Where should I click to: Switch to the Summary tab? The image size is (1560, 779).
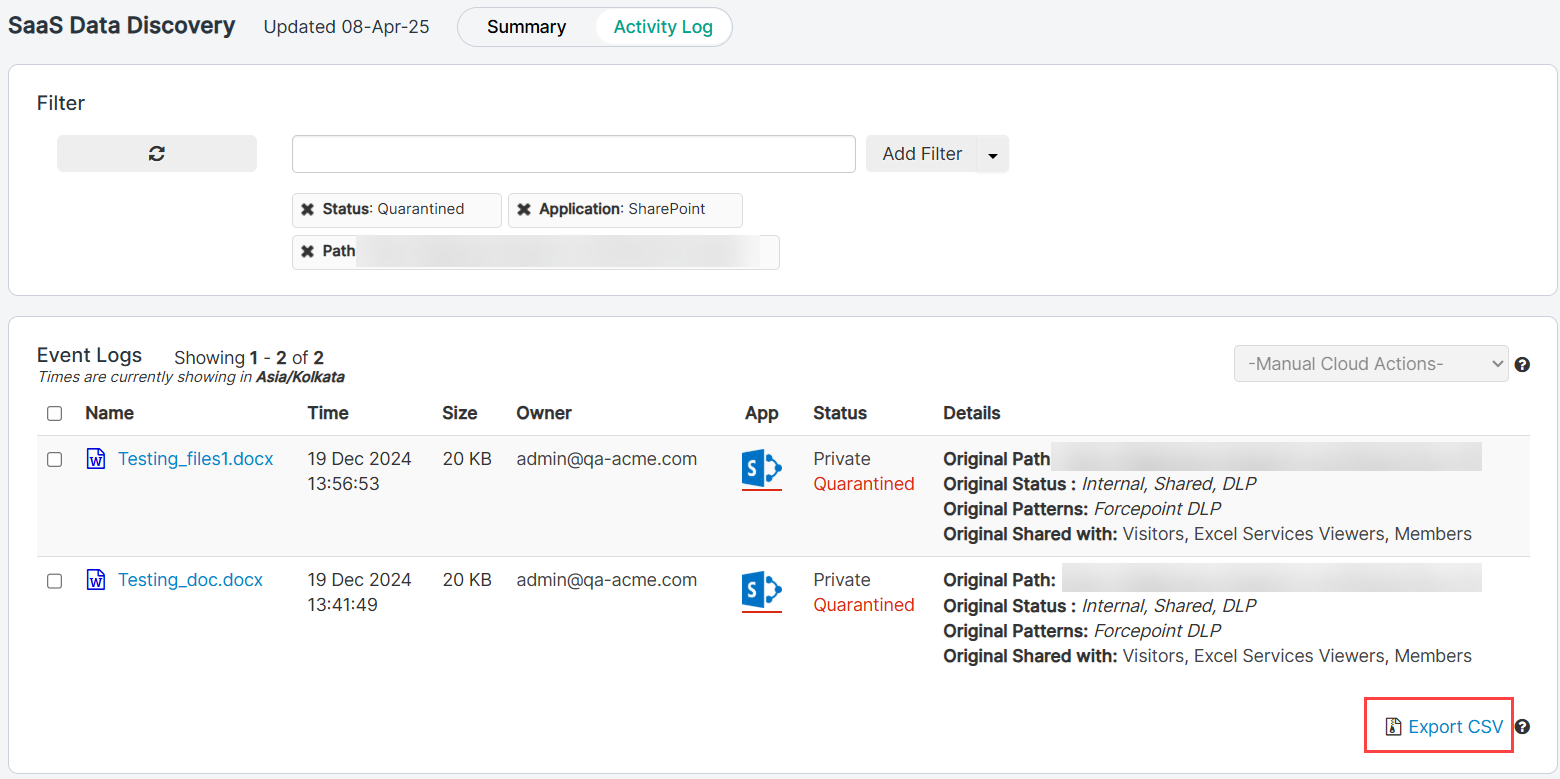pyautogui.click(x=526, y=27)
